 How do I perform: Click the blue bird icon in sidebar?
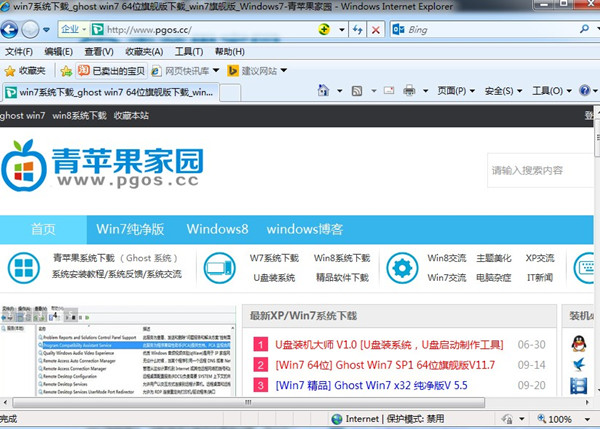pos(579,365)
